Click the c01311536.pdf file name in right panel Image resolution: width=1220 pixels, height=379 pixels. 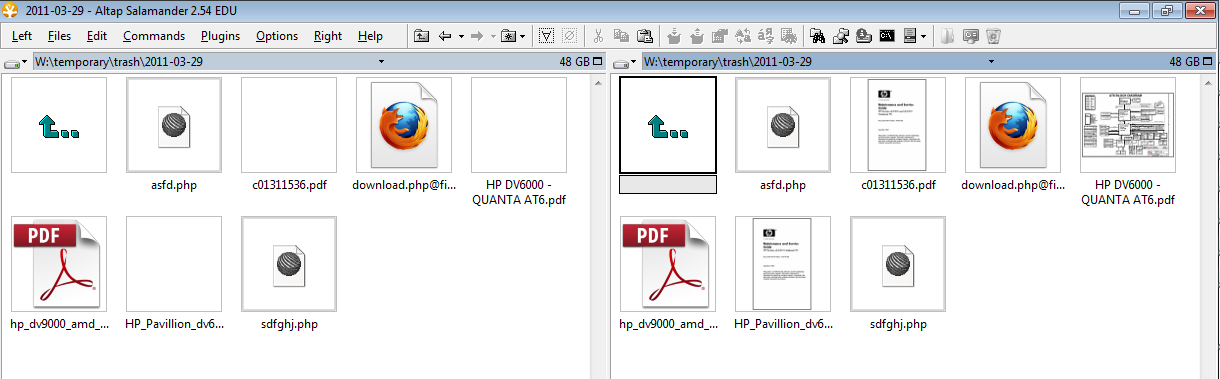point(898,185)
